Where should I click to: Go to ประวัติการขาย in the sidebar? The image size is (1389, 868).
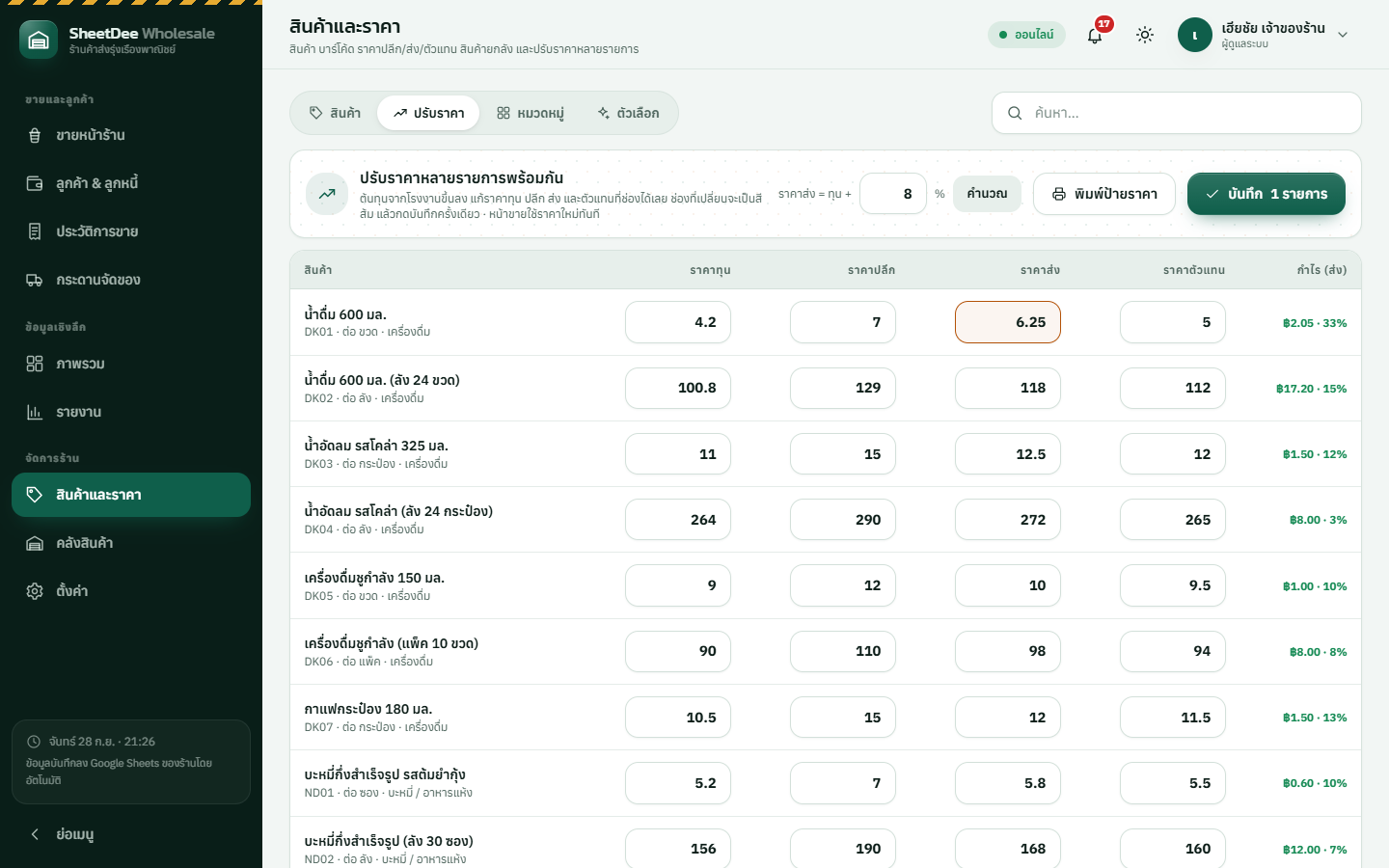click(x=131, y=231)
